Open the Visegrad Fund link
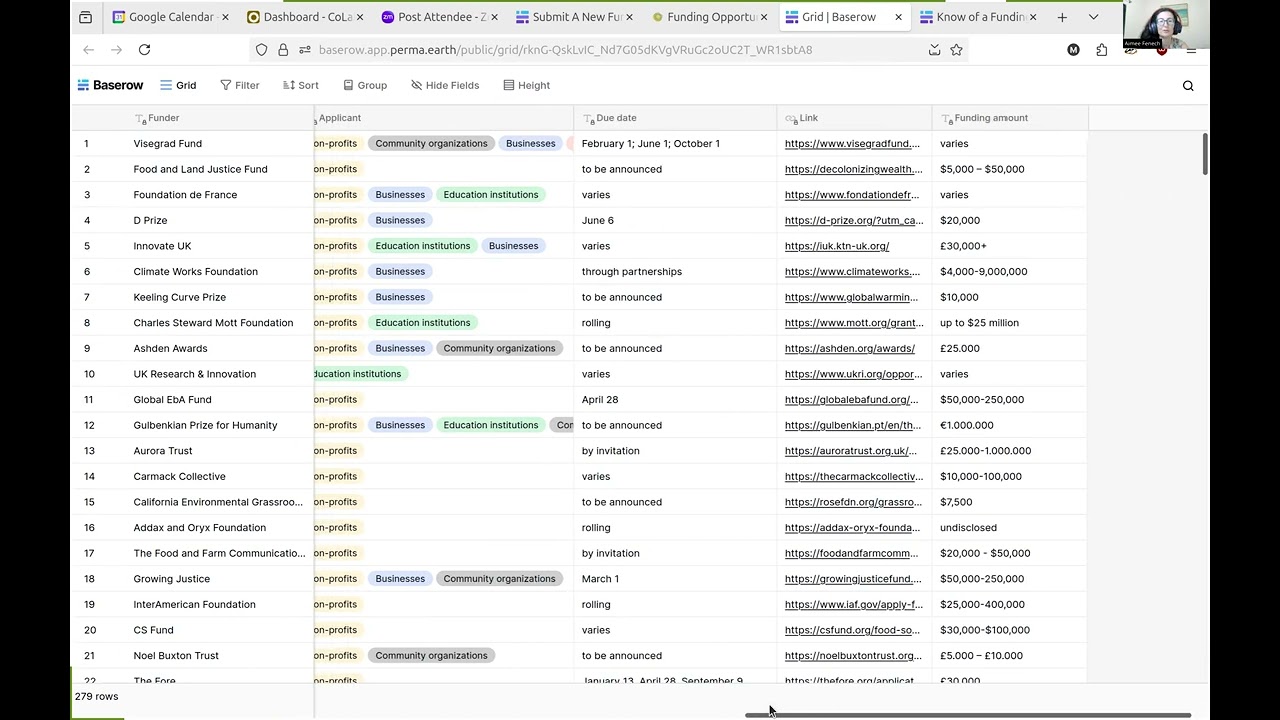 coord(852,143)
